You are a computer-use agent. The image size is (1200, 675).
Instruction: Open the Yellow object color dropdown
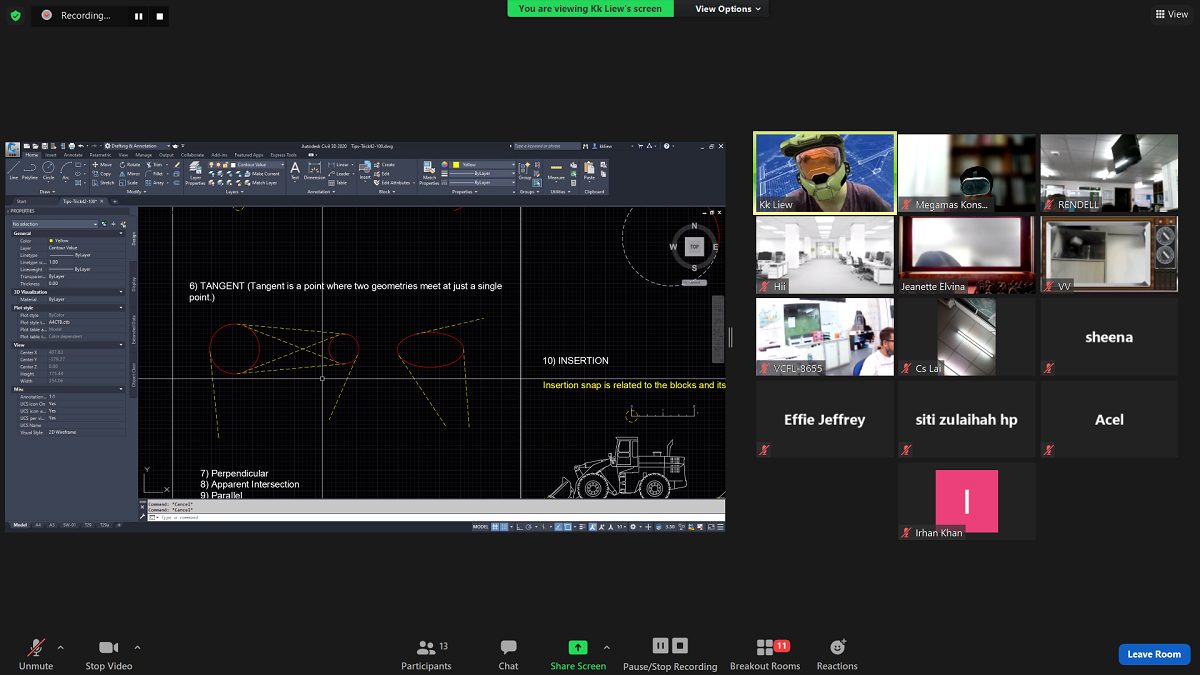[483, 164]
